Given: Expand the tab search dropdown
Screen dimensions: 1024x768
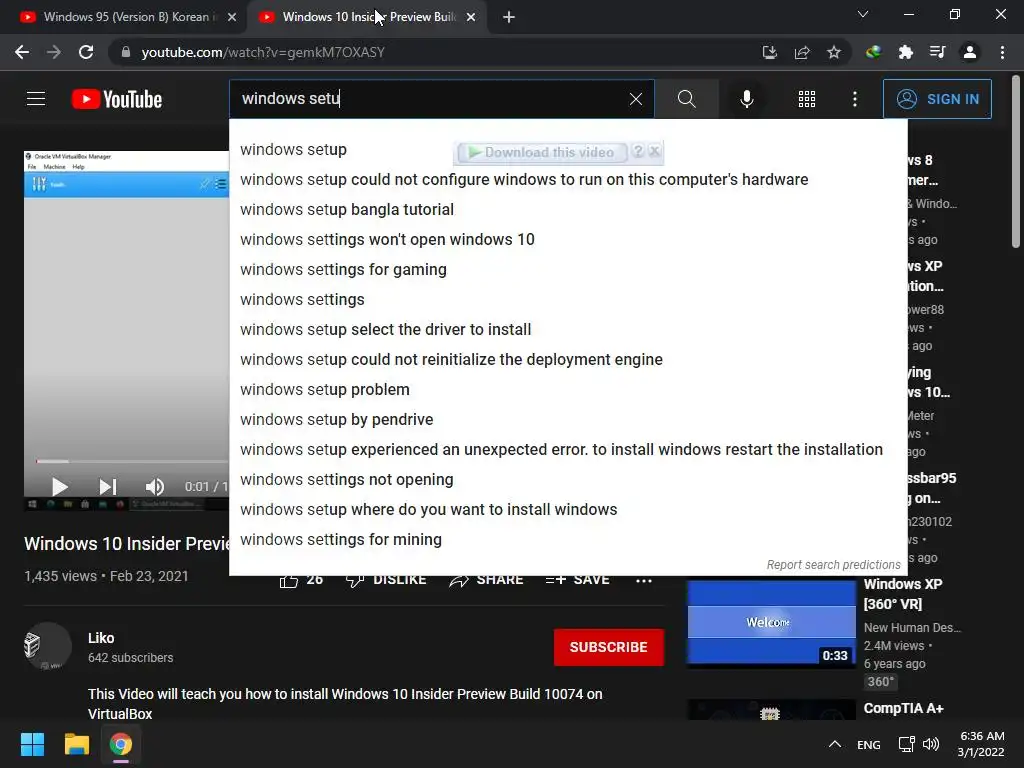Looking at the screenshot, I should click(863, 14).
